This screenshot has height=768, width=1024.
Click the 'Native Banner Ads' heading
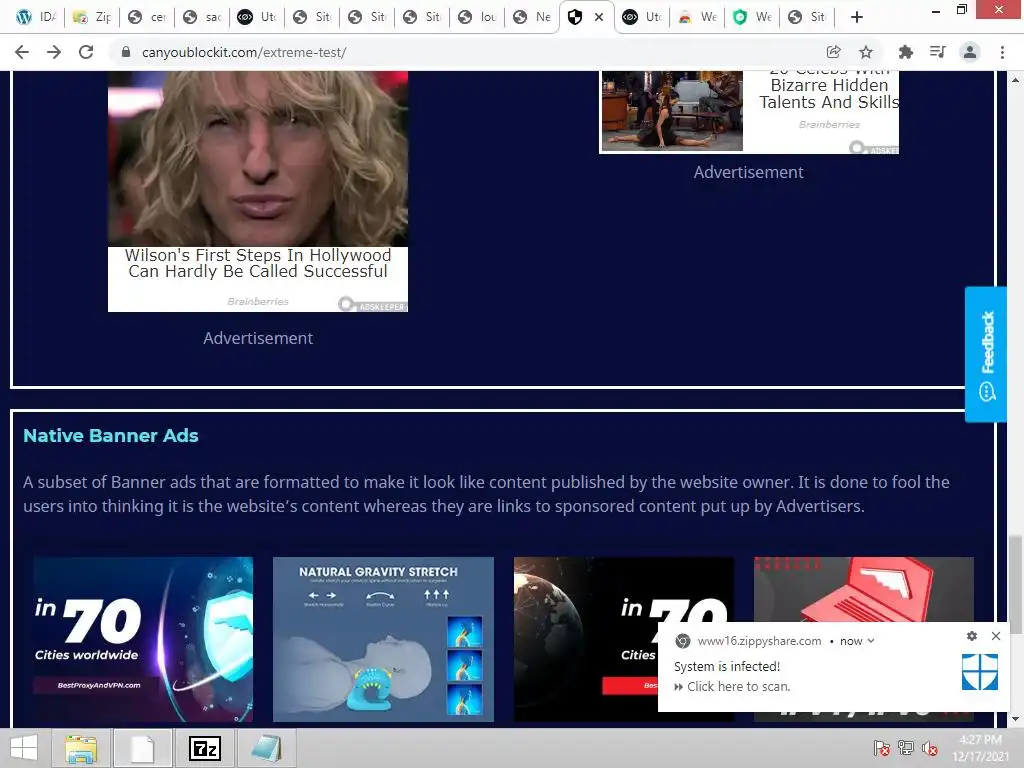110,436
